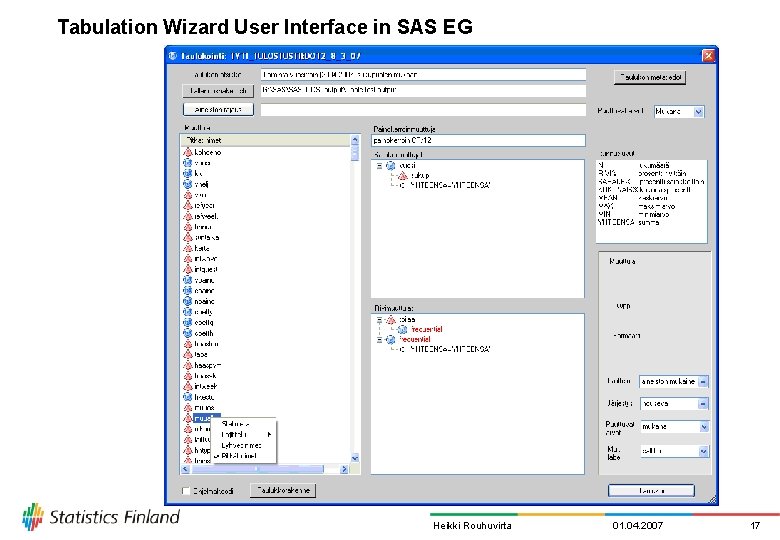
Task: Open the 'aineiston mukaine' dropdown
Action: tap(703, 381)
